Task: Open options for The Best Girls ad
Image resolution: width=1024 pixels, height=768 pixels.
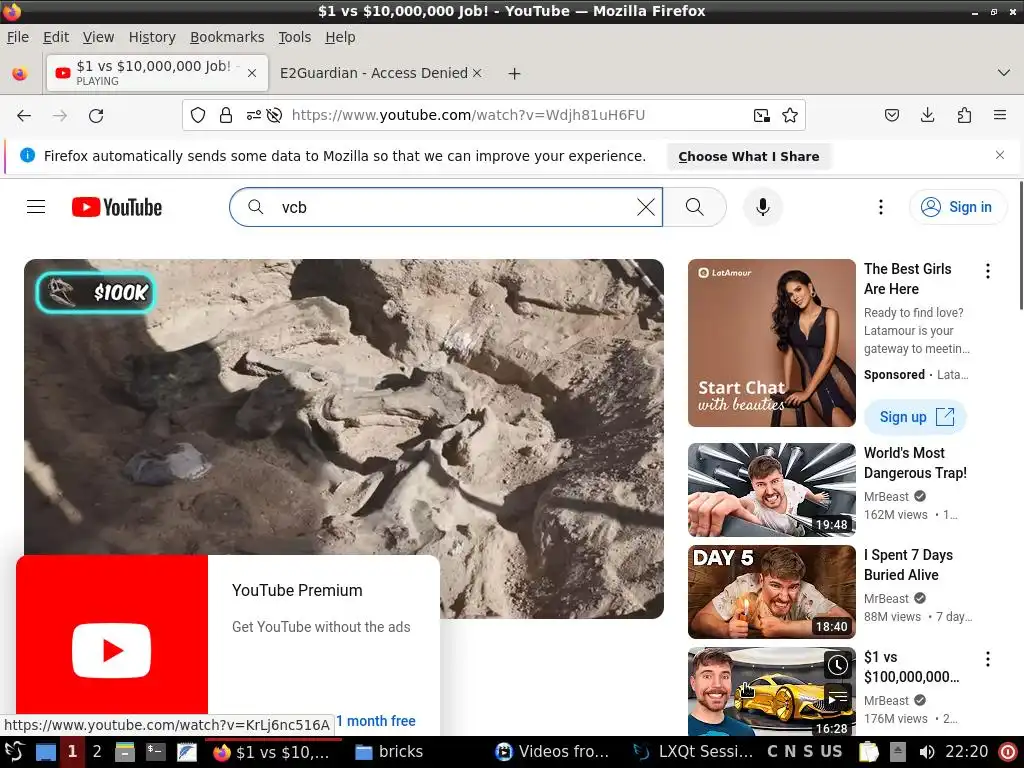Action: click(x=988, y=270)
